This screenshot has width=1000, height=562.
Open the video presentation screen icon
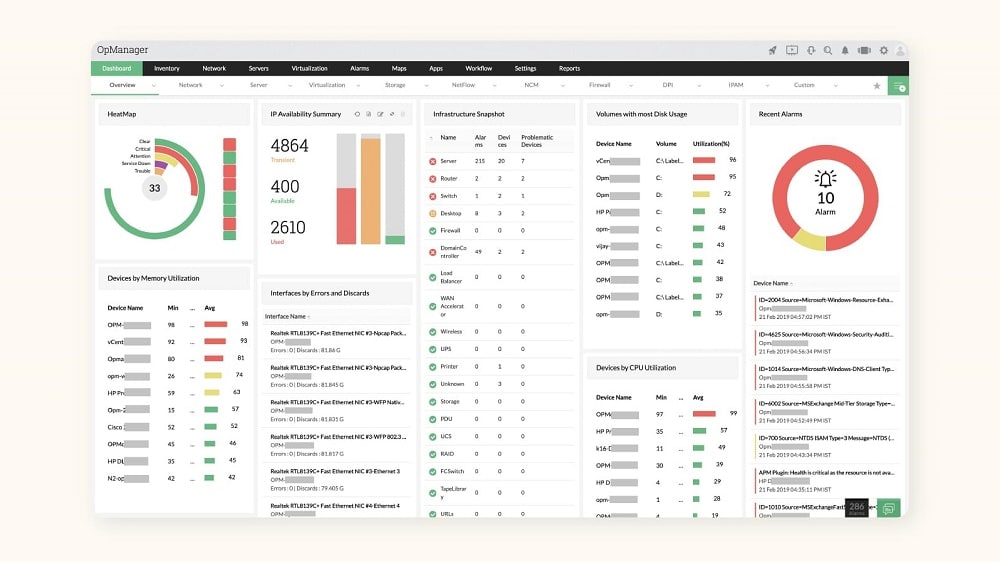pyautogui.click(x=791, y=50)
